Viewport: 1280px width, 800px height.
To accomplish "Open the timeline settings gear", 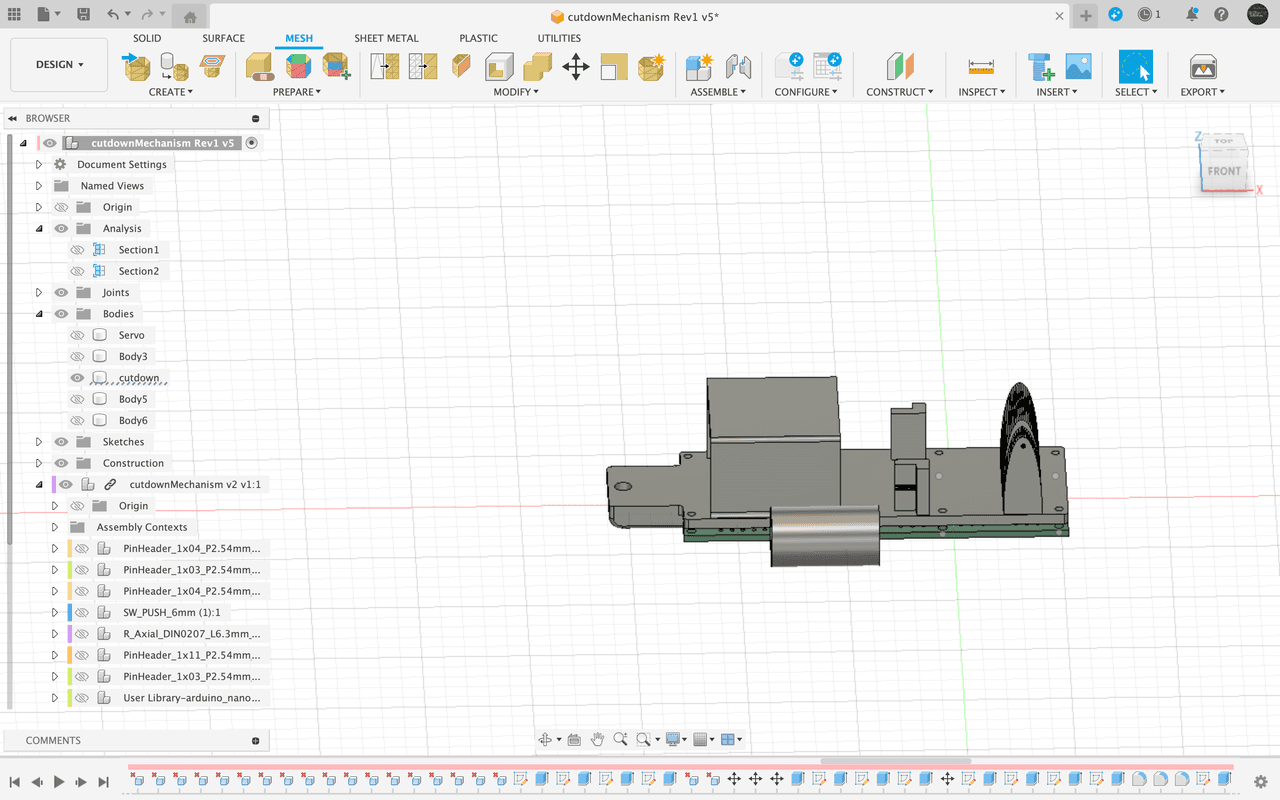I will (1260, 781).
